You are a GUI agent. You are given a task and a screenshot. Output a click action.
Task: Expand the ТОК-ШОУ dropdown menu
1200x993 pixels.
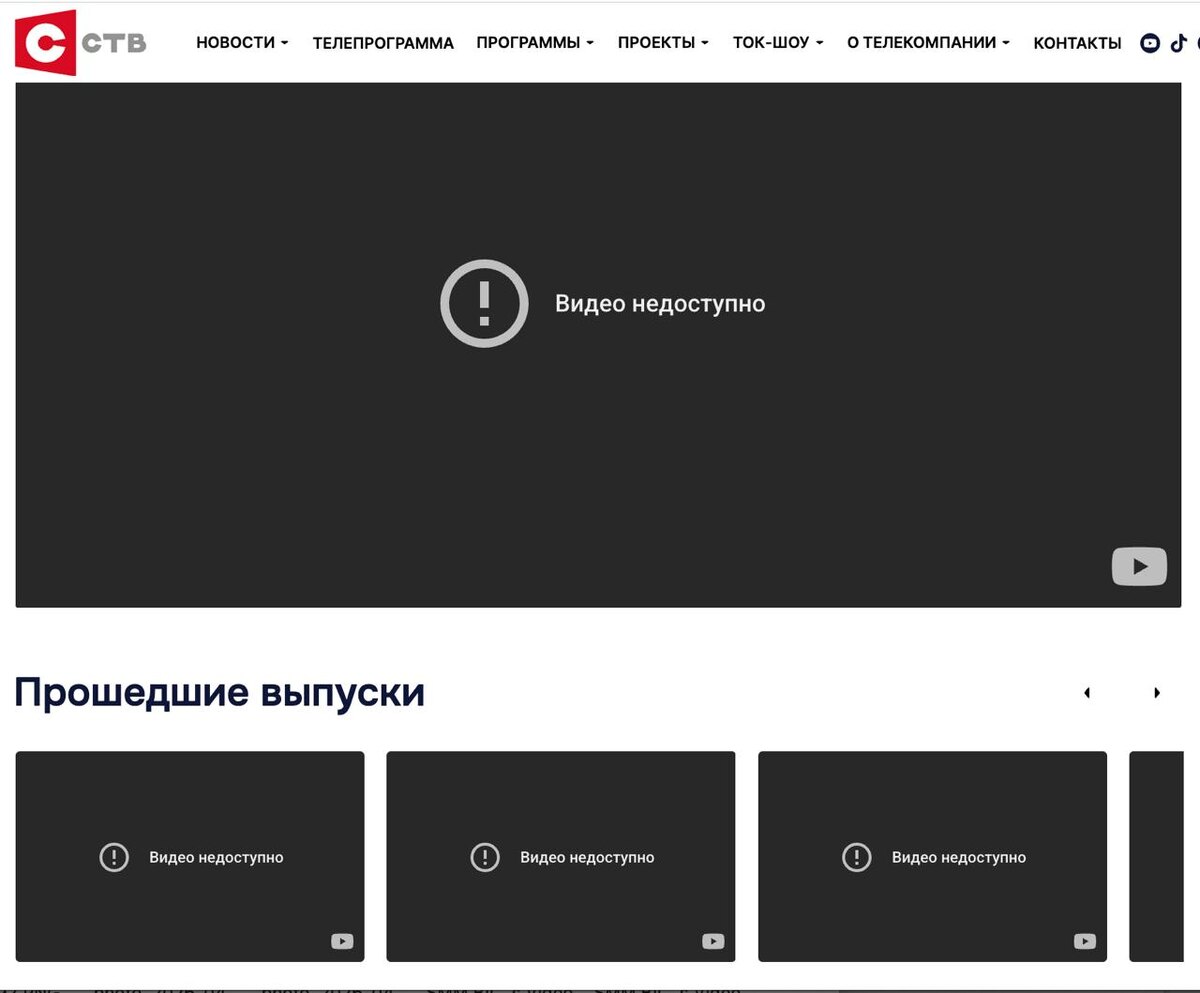pyautogui.click(x=778, y=43)
